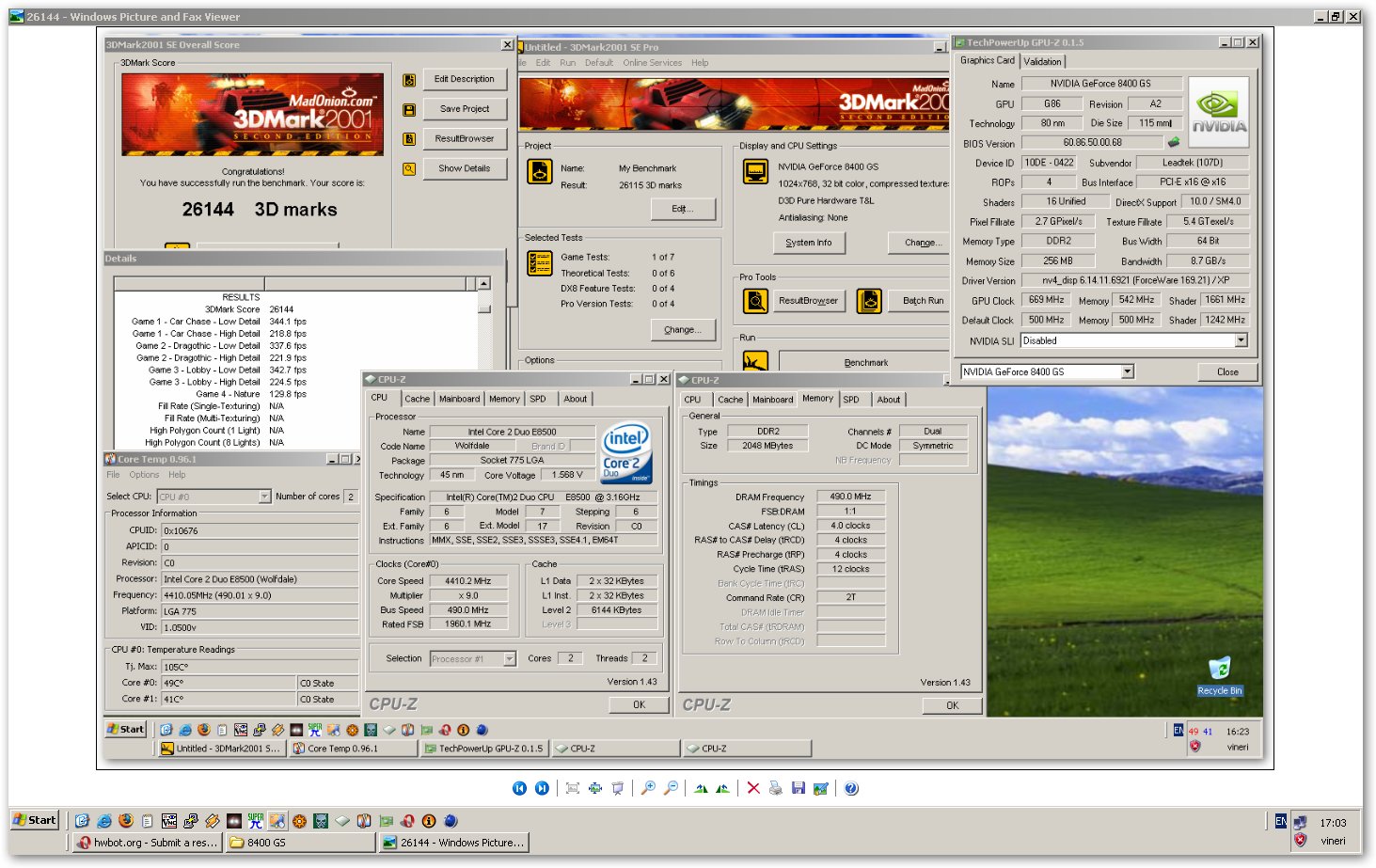Click the clock showing 17:03 in system tray
Viewport: 1376px width, 868px height.
(x=1333, y=823)
